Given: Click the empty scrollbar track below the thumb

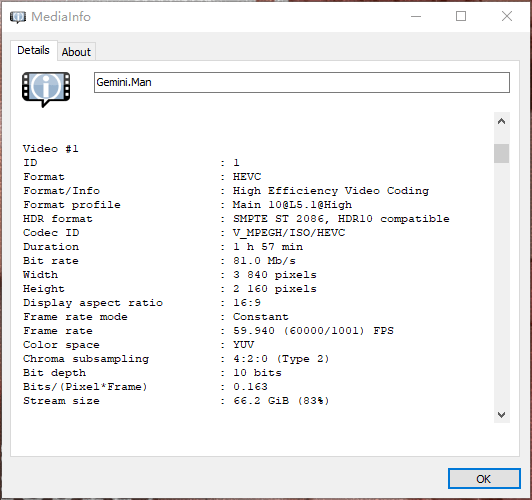Looking at the screenshot, I should pos(501,284).
